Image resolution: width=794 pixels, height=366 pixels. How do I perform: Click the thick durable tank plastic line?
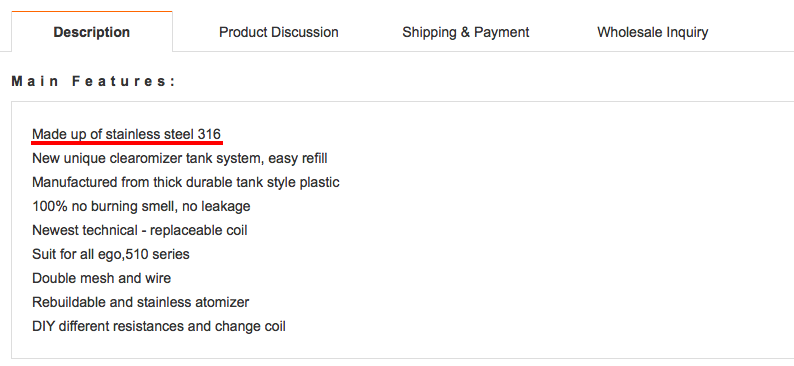(x=186, y=182)
